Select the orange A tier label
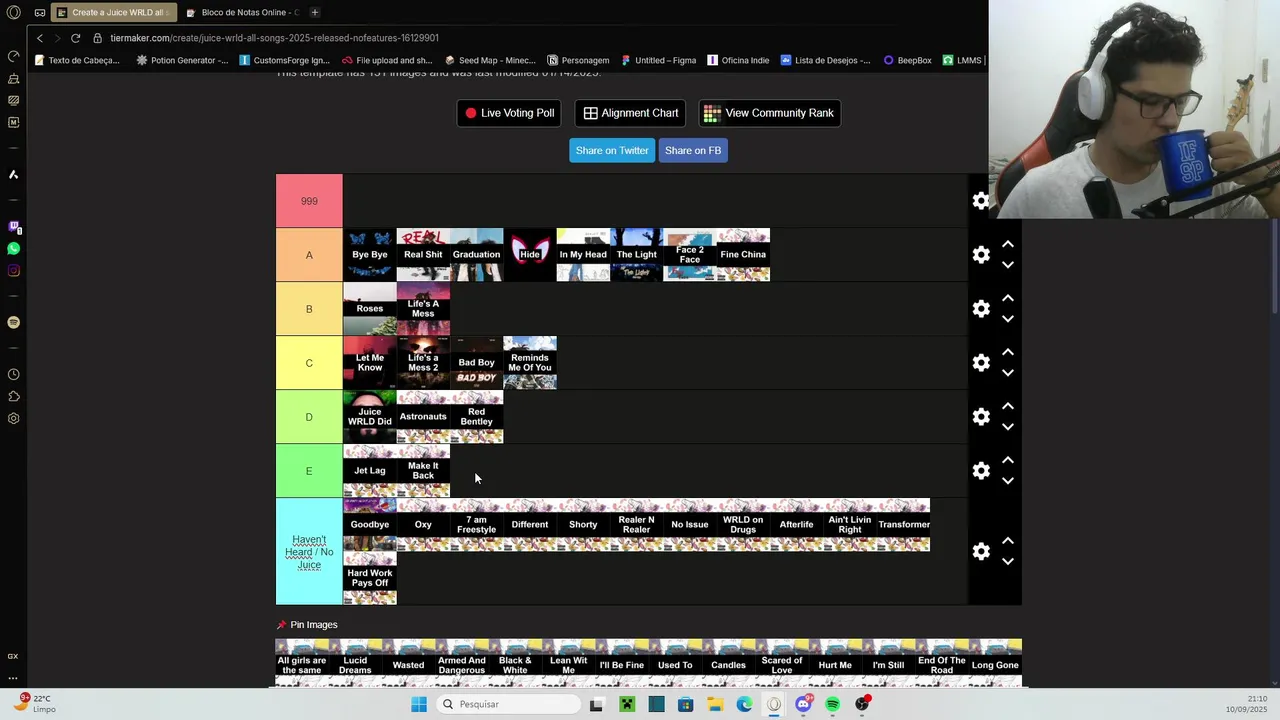Screen dimensions: 1280x720 (x=309, y=255)
